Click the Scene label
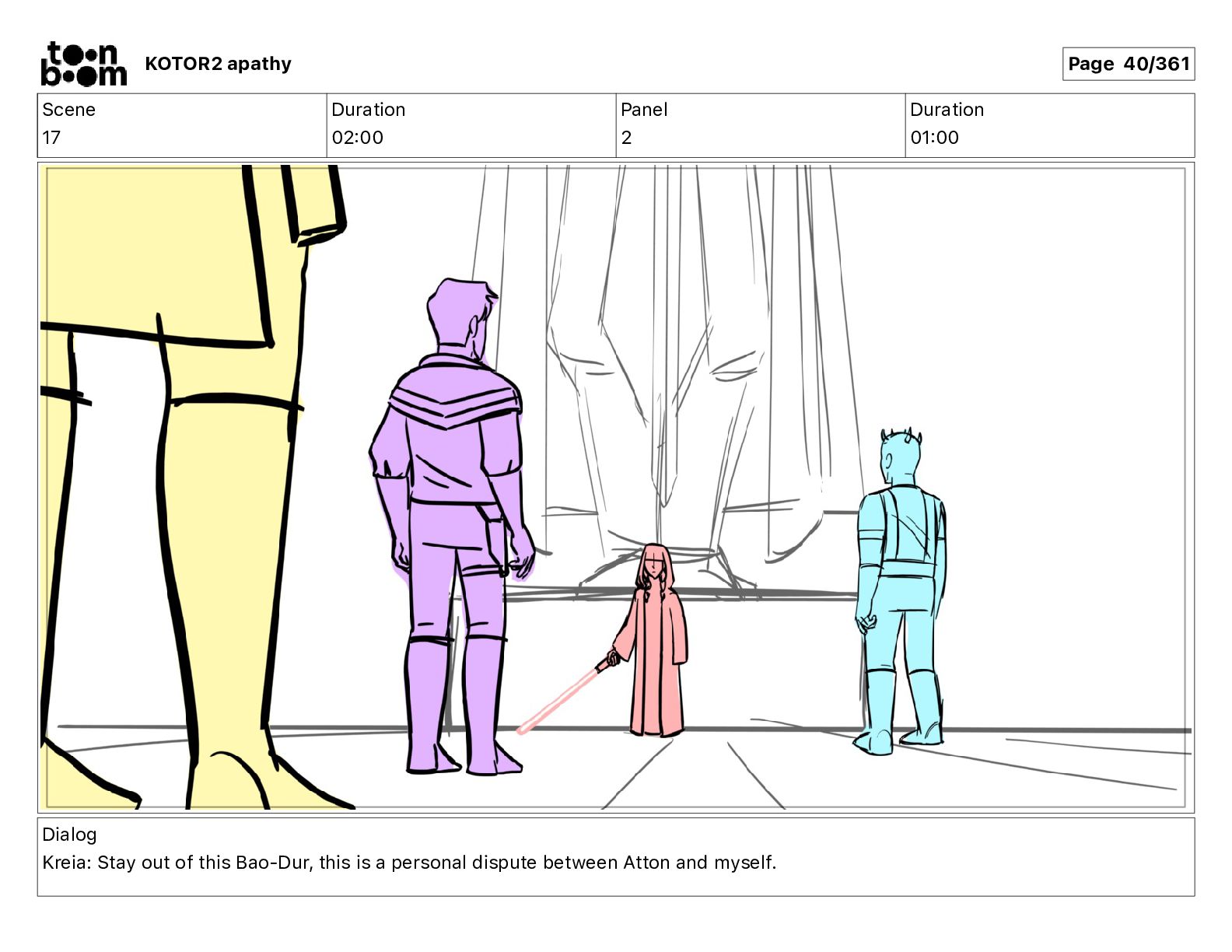 (68, 110)
